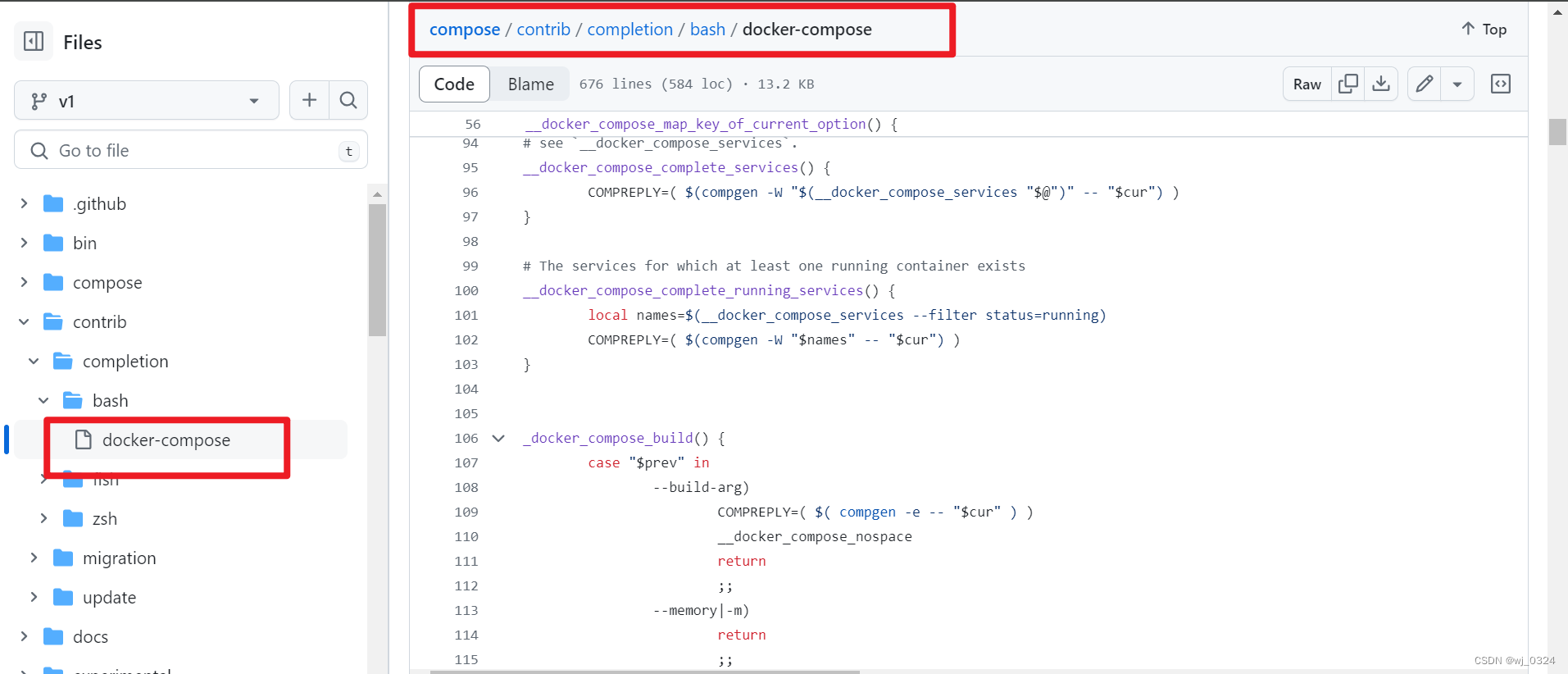Collapse the _docker_compose_build code fold chevron
Screen dimensions: 1568x674
(498, 438)
